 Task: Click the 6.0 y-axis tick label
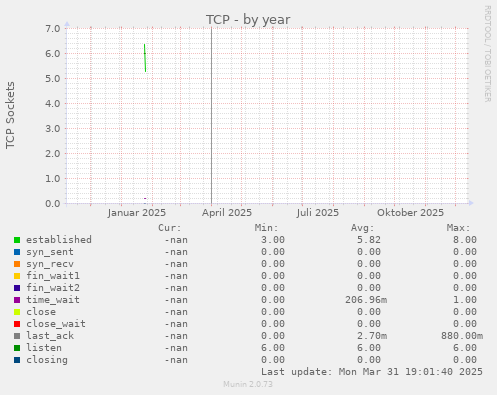point(53,53)
